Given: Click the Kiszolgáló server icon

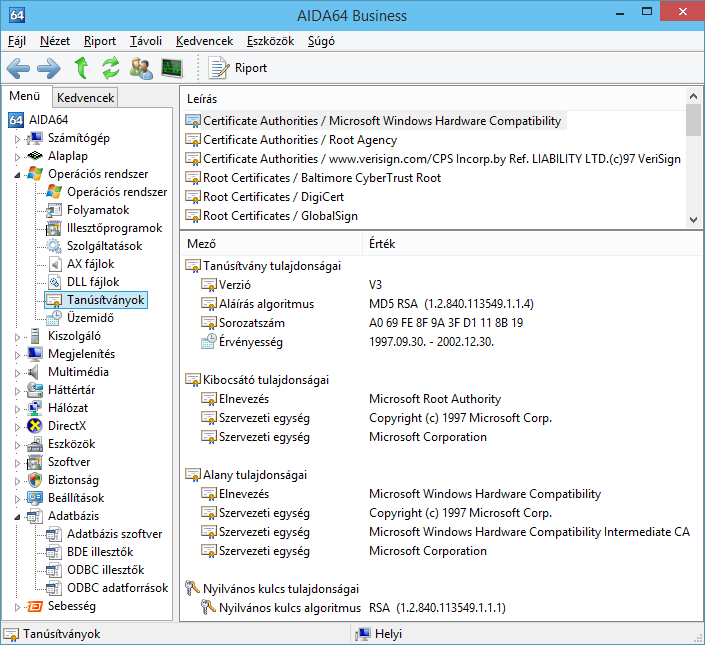Looking at the screenshot, I should pyautogui.click(x=35, y=336).
